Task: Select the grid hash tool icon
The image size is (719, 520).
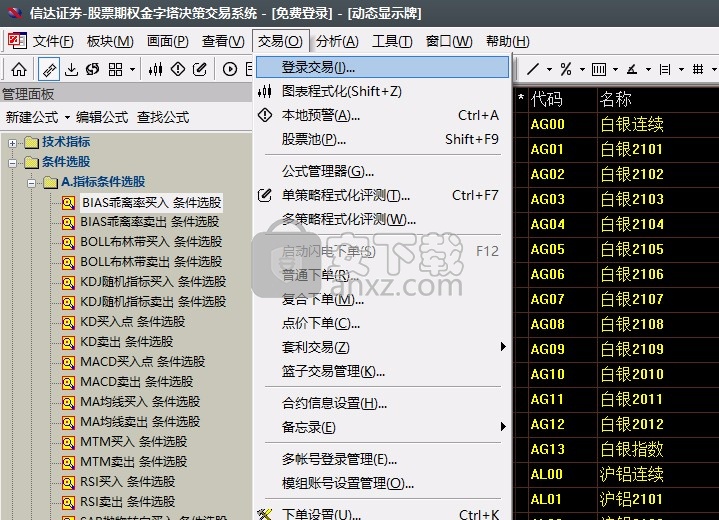Action: point(698,69)
